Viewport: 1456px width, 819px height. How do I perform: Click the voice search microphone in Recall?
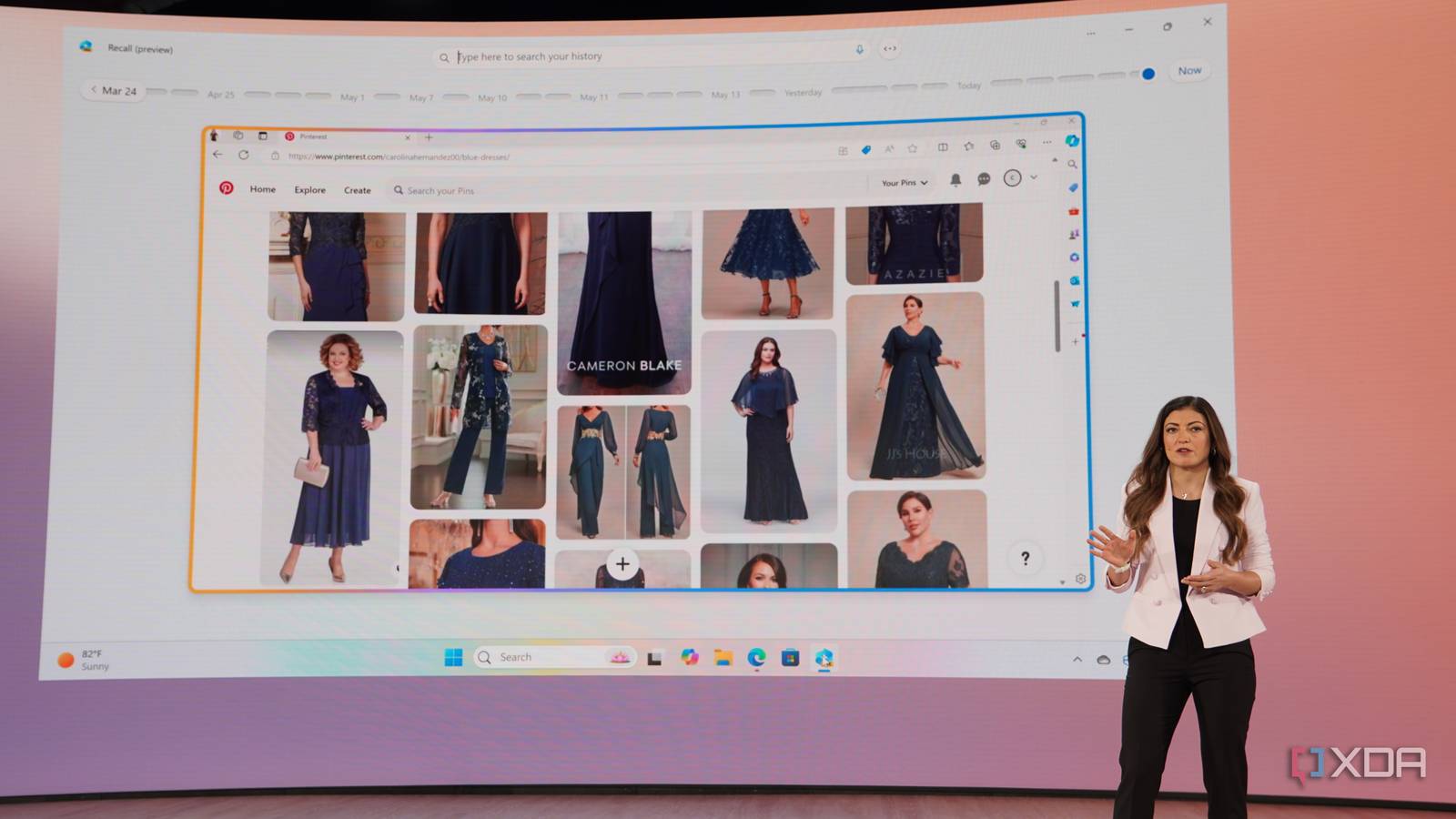coord(859,50)
